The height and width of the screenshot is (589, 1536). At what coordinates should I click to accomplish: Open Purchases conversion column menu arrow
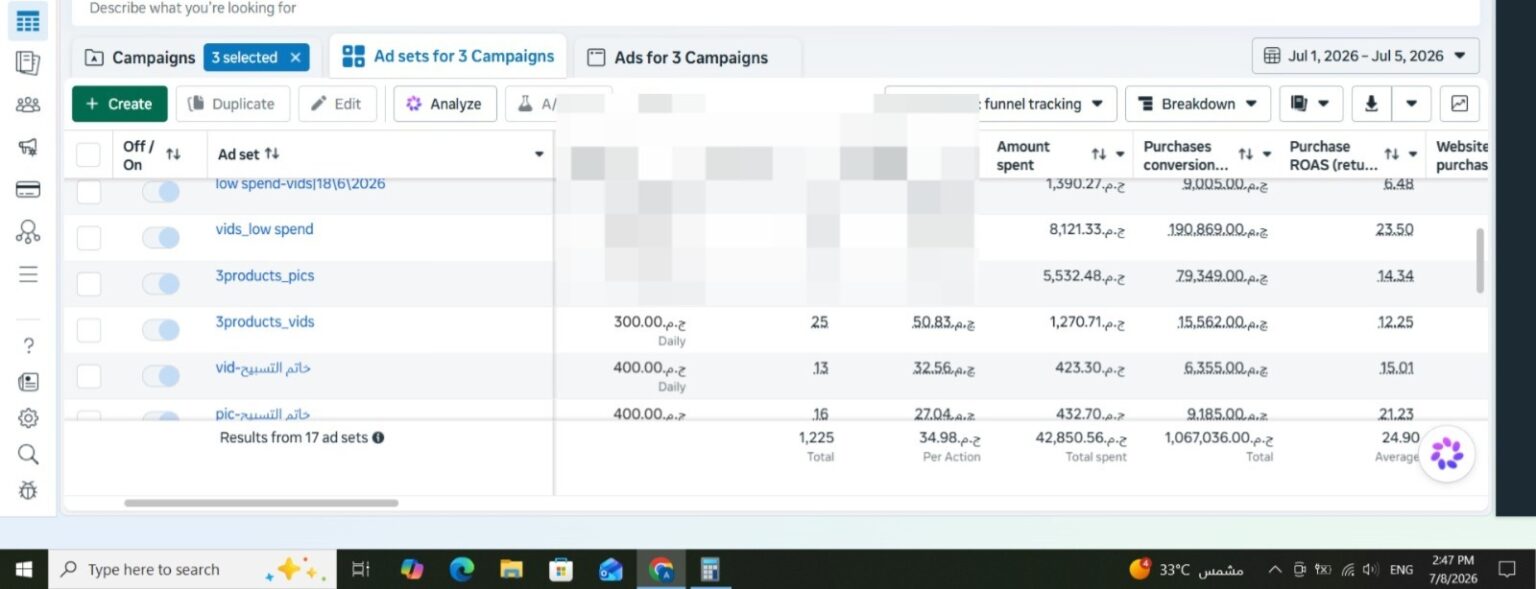(1266, 155)
